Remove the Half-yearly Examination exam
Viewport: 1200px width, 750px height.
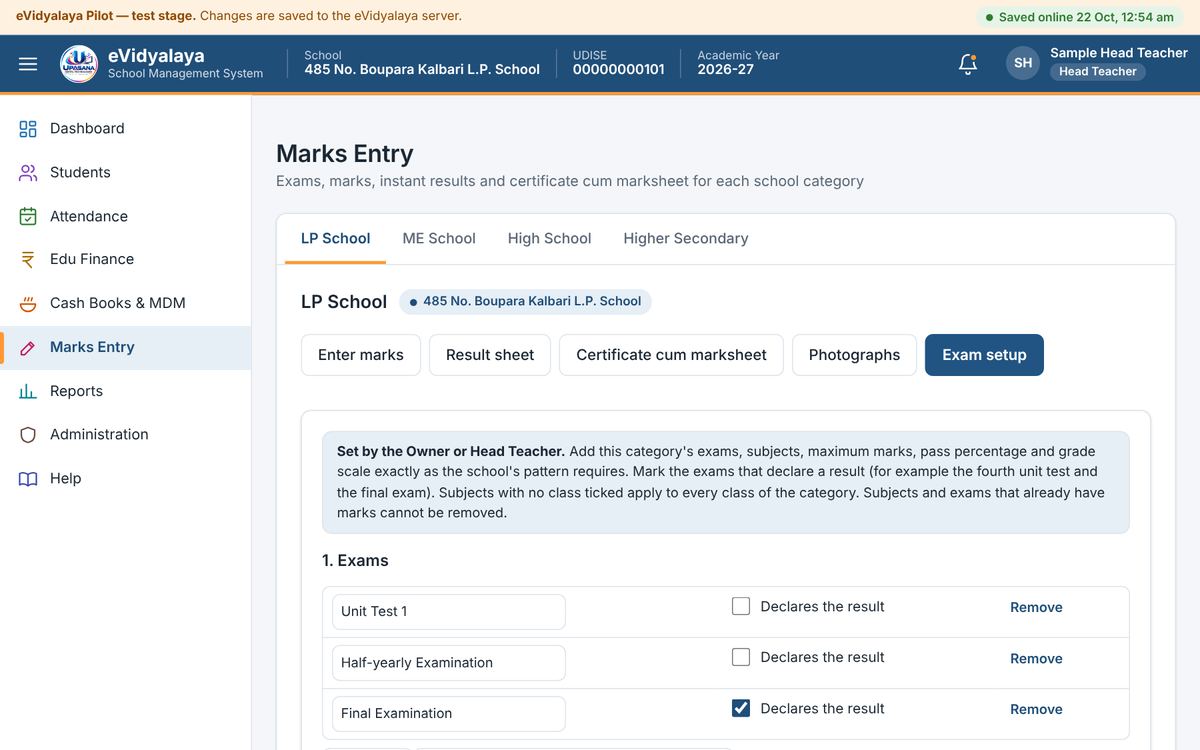click(x=1036, y=659)
